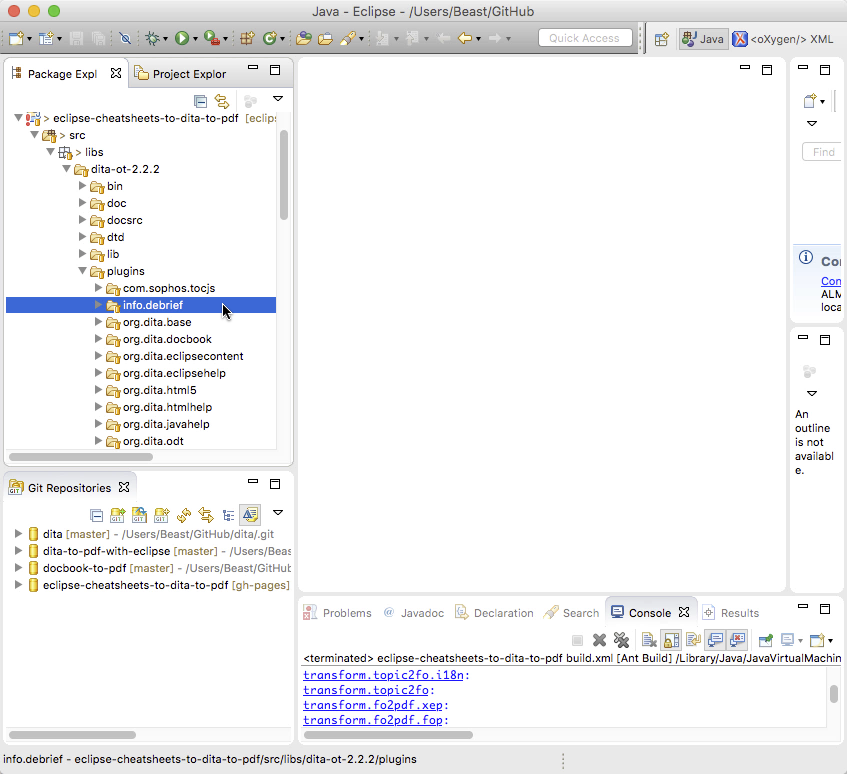Toggle Scroll Lock in Console
This screenshot has width=847, height=774.
(671, 641)
